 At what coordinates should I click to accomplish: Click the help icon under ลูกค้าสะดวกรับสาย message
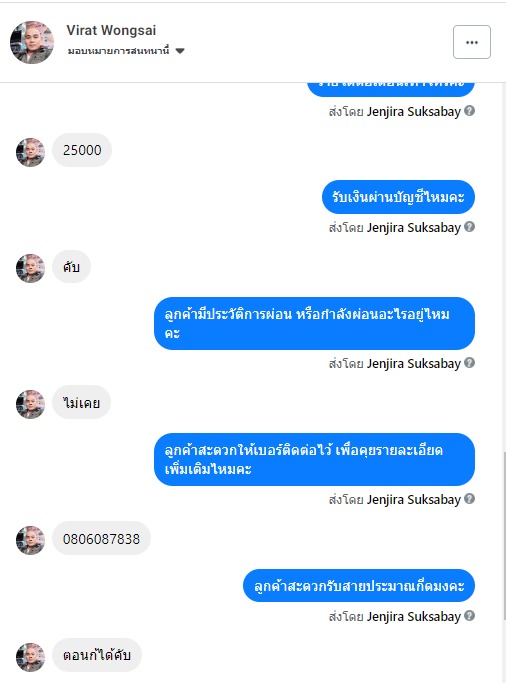click(x=469, y=616)
